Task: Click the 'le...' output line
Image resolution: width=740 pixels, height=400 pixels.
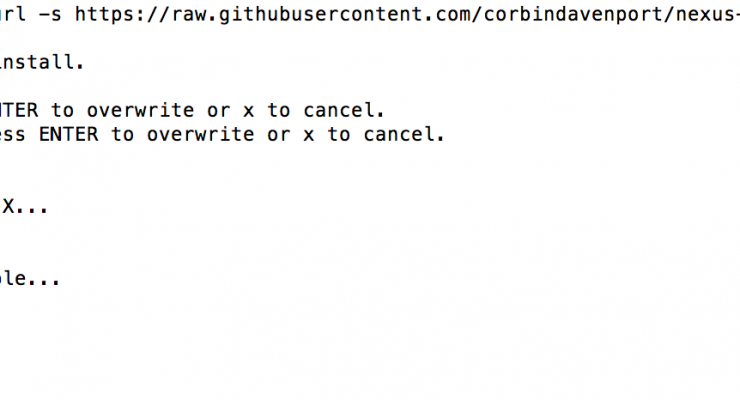Action: [30, 277]
